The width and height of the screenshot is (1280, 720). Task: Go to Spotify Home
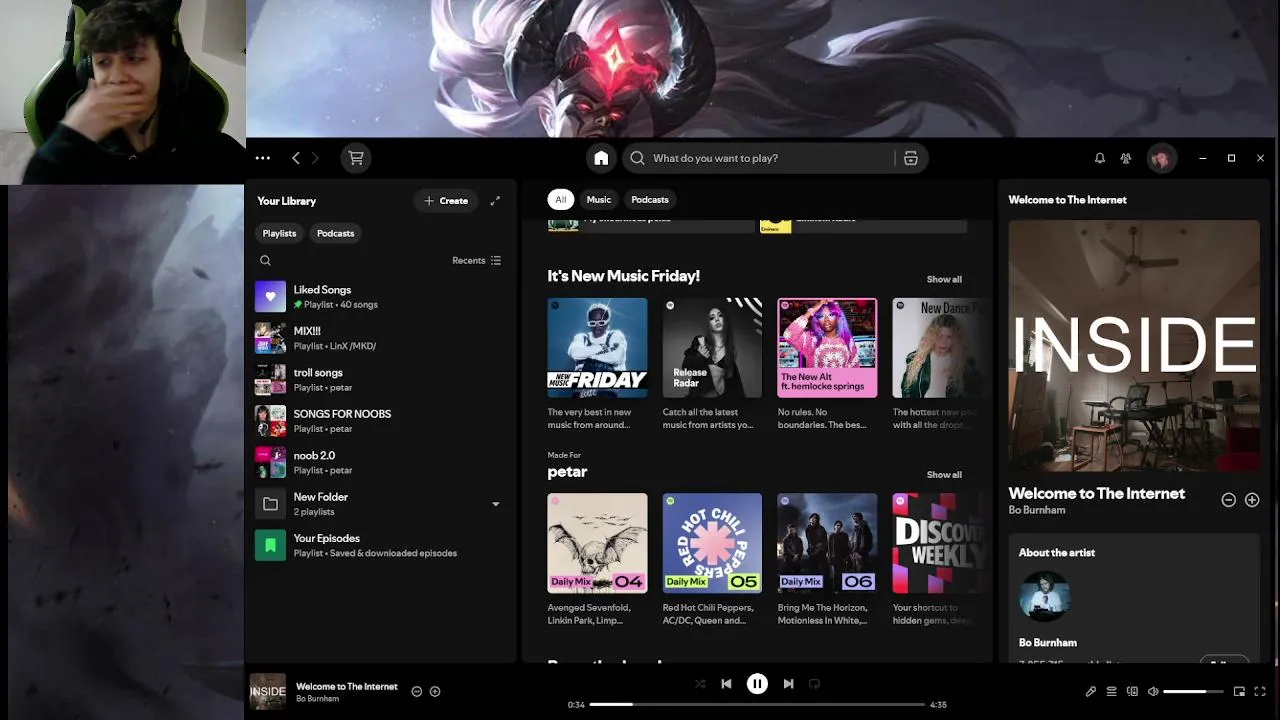[601, 158]
